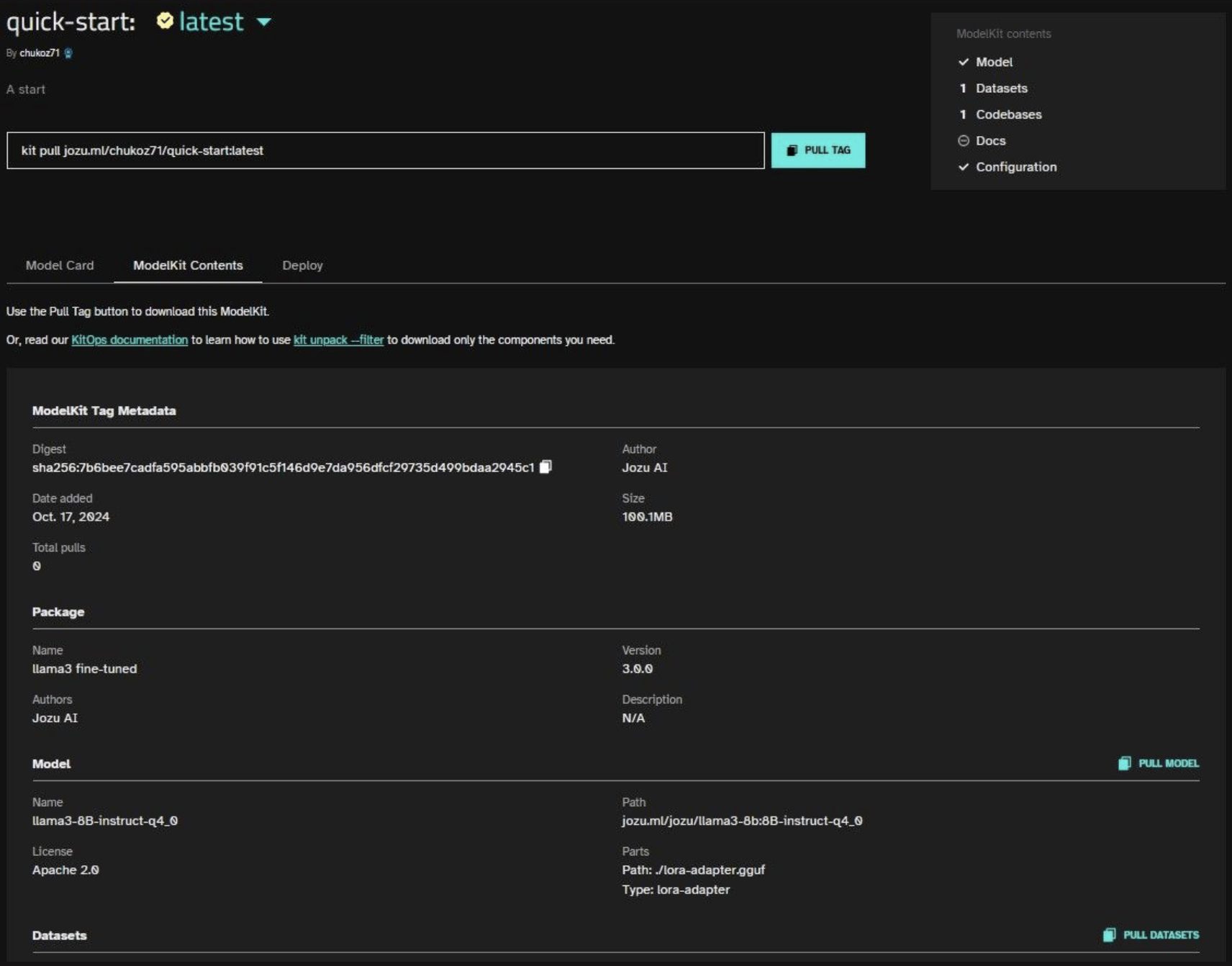Image resolution: width=1232 pixels, height=966 pixels.
Task: Open the chukoz71 author profile link
Action: click(40, 53)
